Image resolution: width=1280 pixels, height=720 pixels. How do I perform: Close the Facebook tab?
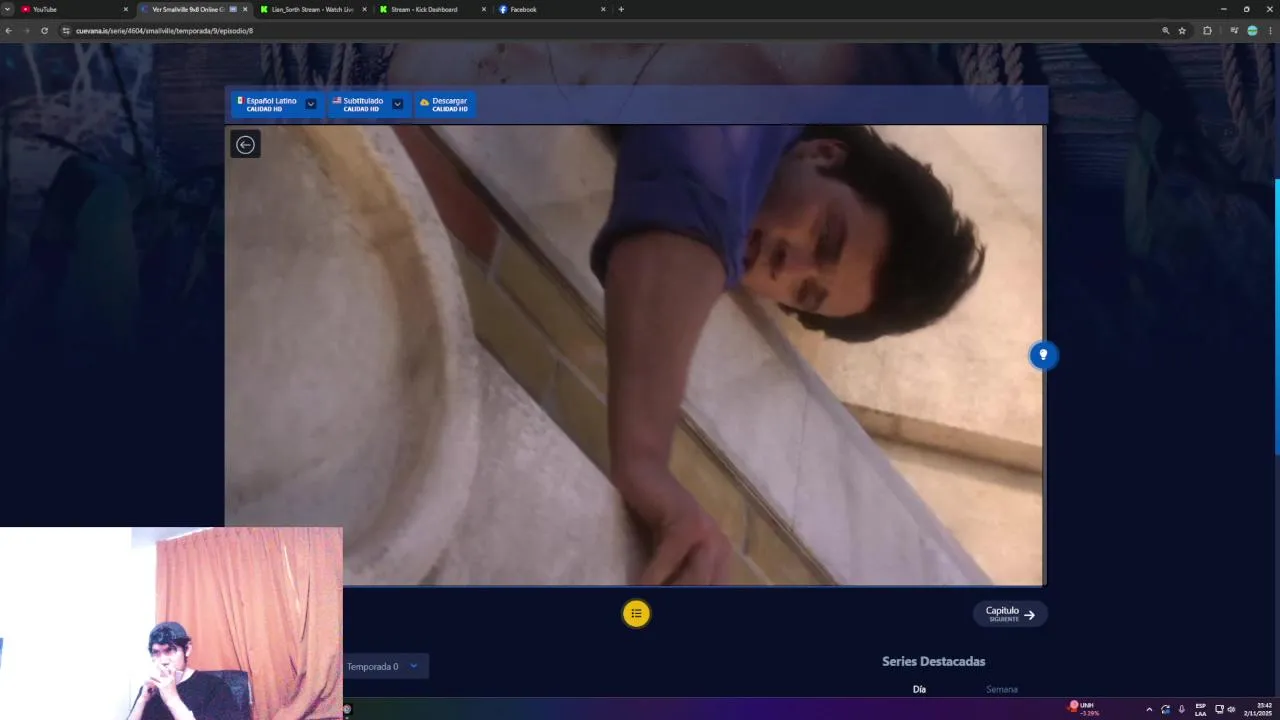(x=603, y=9)
